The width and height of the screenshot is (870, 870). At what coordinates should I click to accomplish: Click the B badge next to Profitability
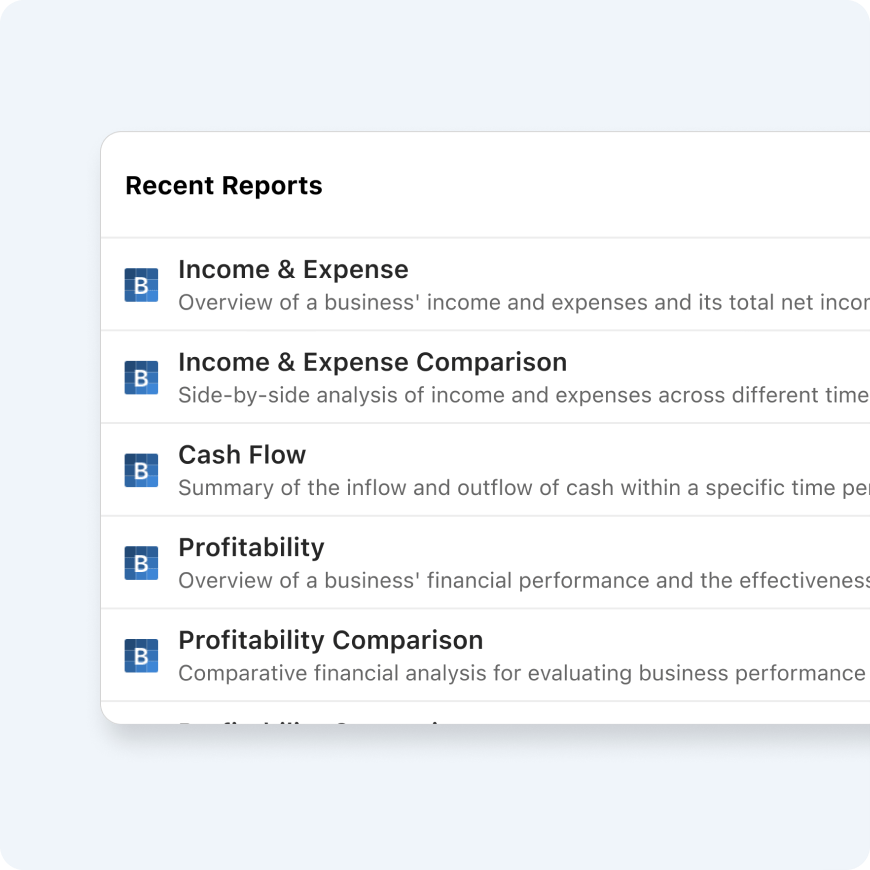(141, 563)
